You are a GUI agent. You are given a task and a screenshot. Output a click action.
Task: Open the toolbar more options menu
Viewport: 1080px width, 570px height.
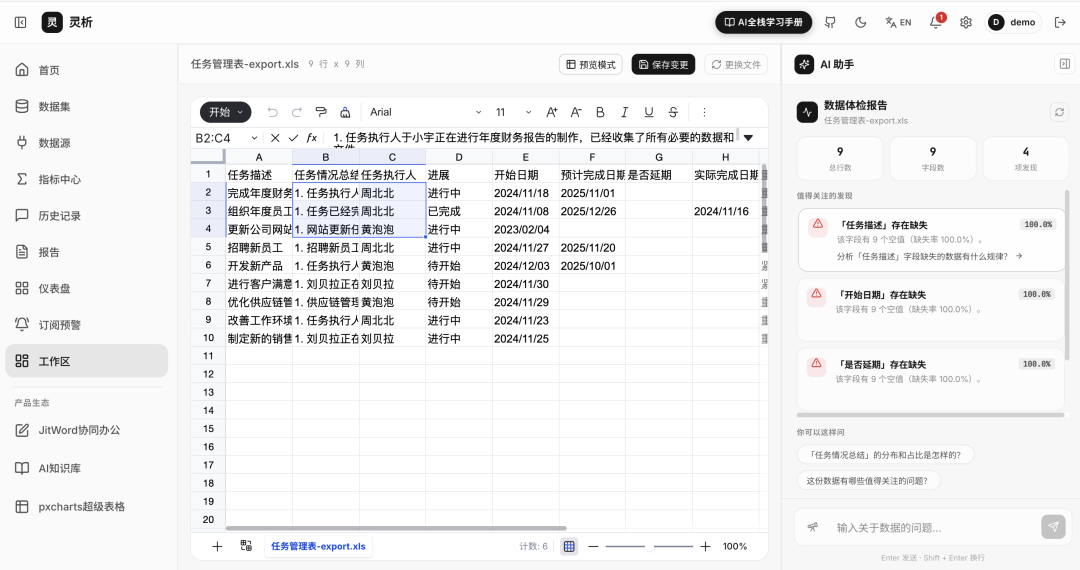[x=704, y=112]
